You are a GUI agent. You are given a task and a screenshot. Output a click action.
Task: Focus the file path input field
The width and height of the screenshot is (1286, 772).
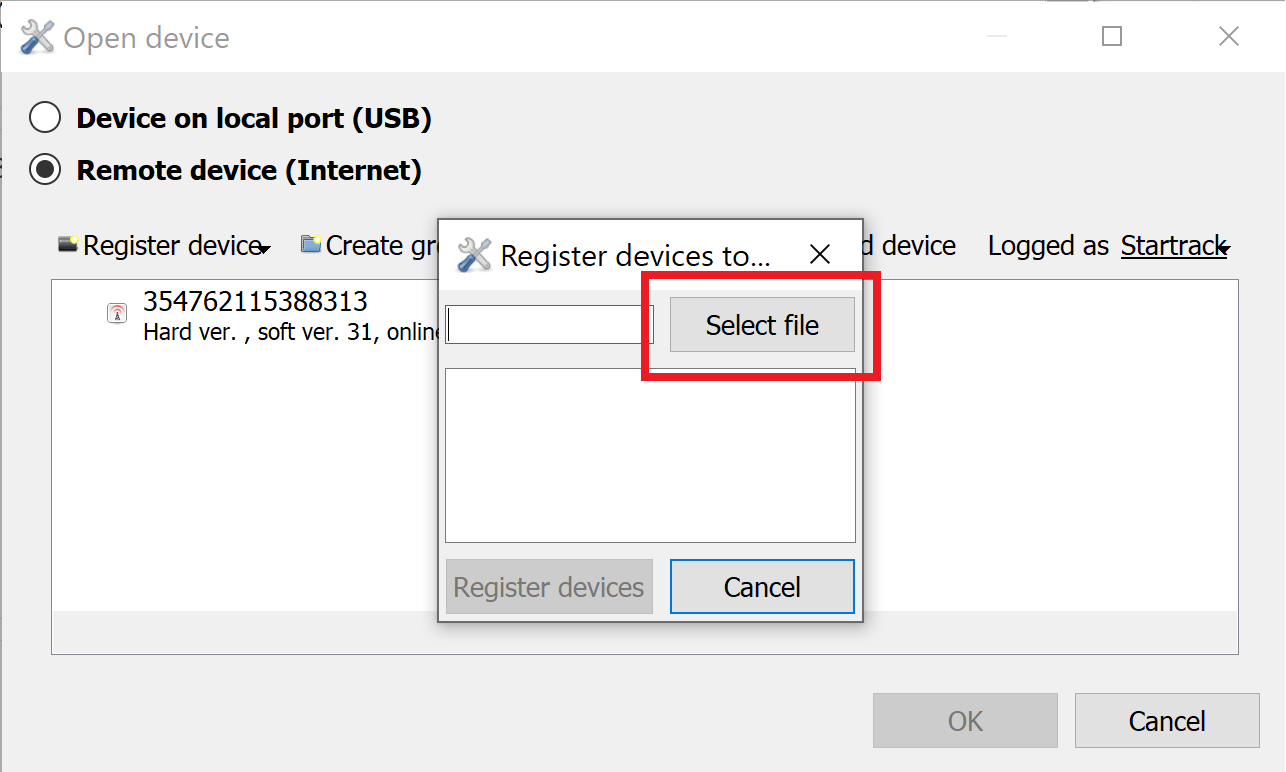[549, 325]
